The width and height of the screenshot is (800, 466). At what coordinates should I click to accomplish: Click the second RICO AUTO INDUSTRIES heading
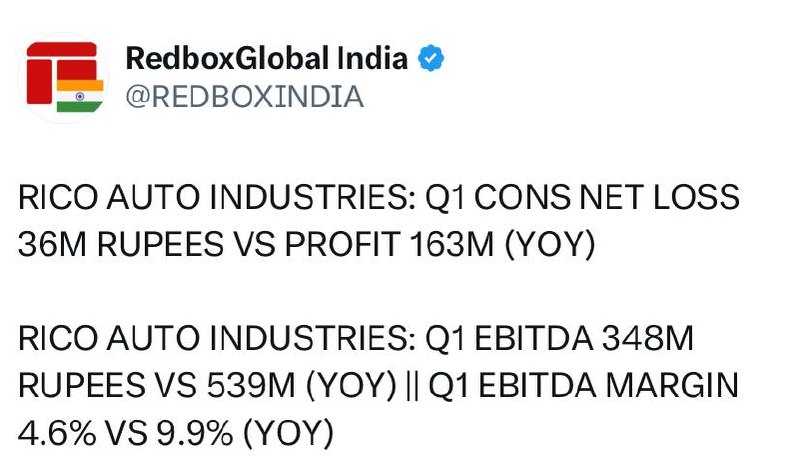217,338
